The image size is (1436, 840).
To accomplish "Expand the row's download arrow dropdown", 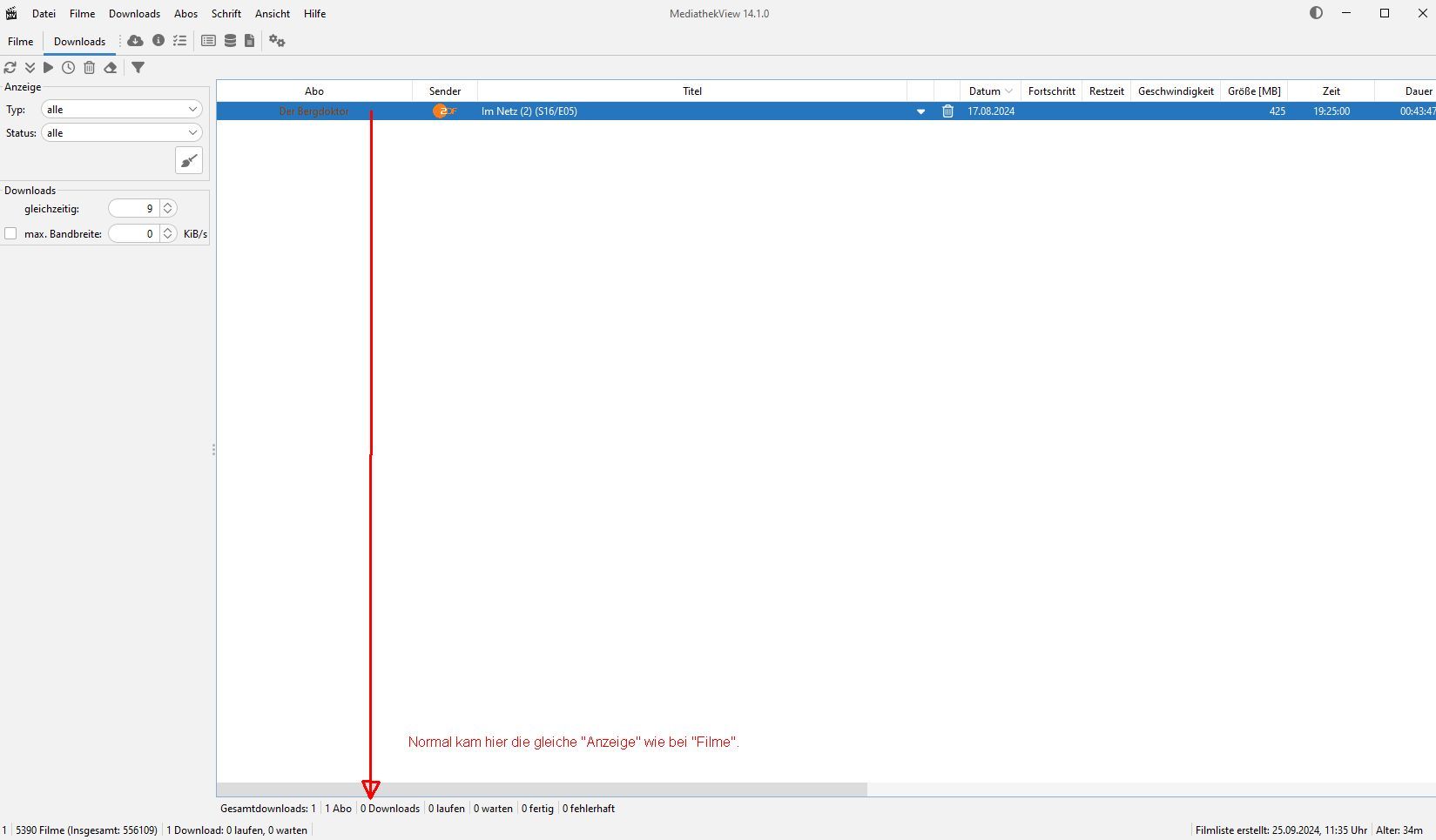I will click(920, 111).
